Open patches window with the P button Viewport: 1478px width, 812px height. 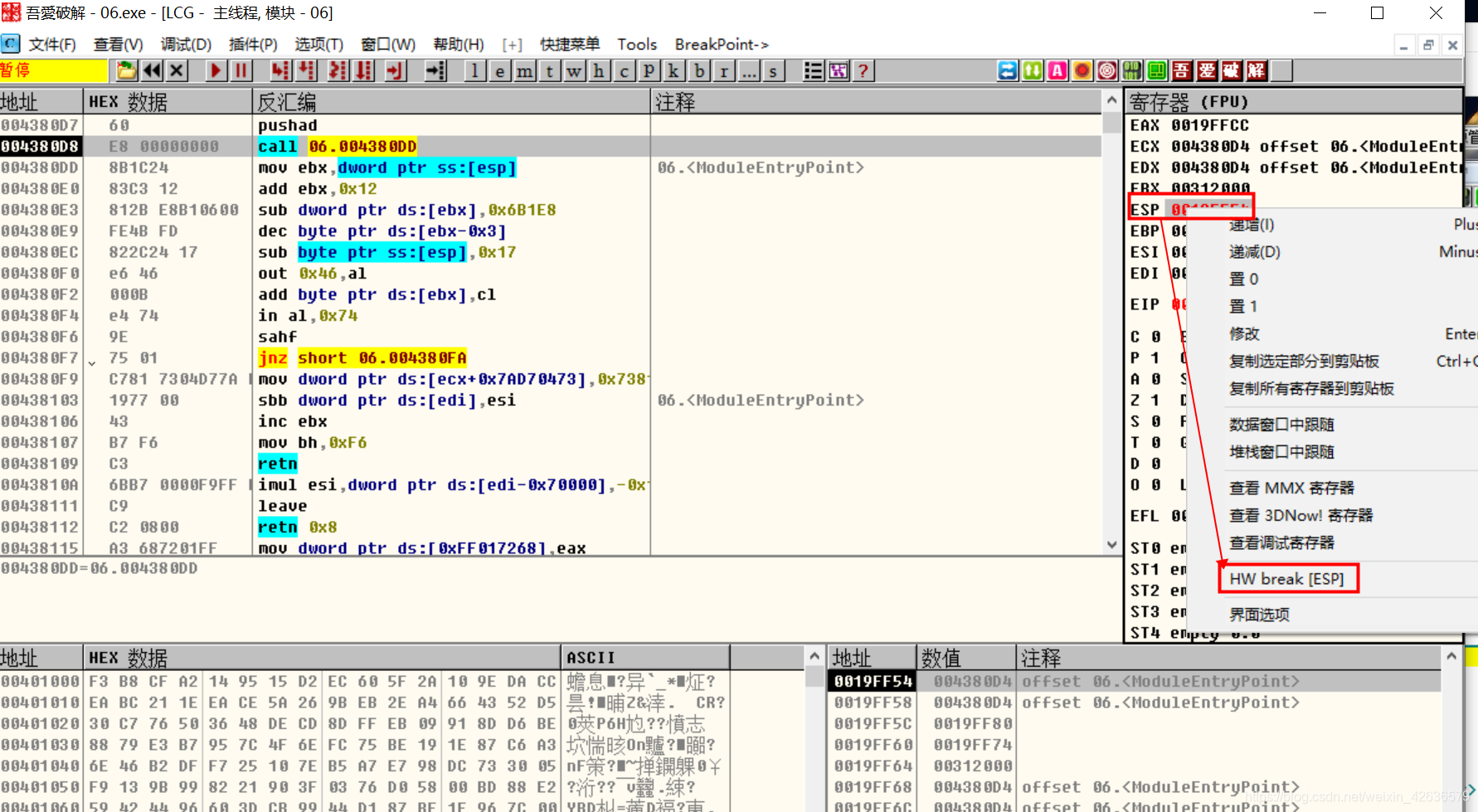pyautogui.click(x=649, y=71)
